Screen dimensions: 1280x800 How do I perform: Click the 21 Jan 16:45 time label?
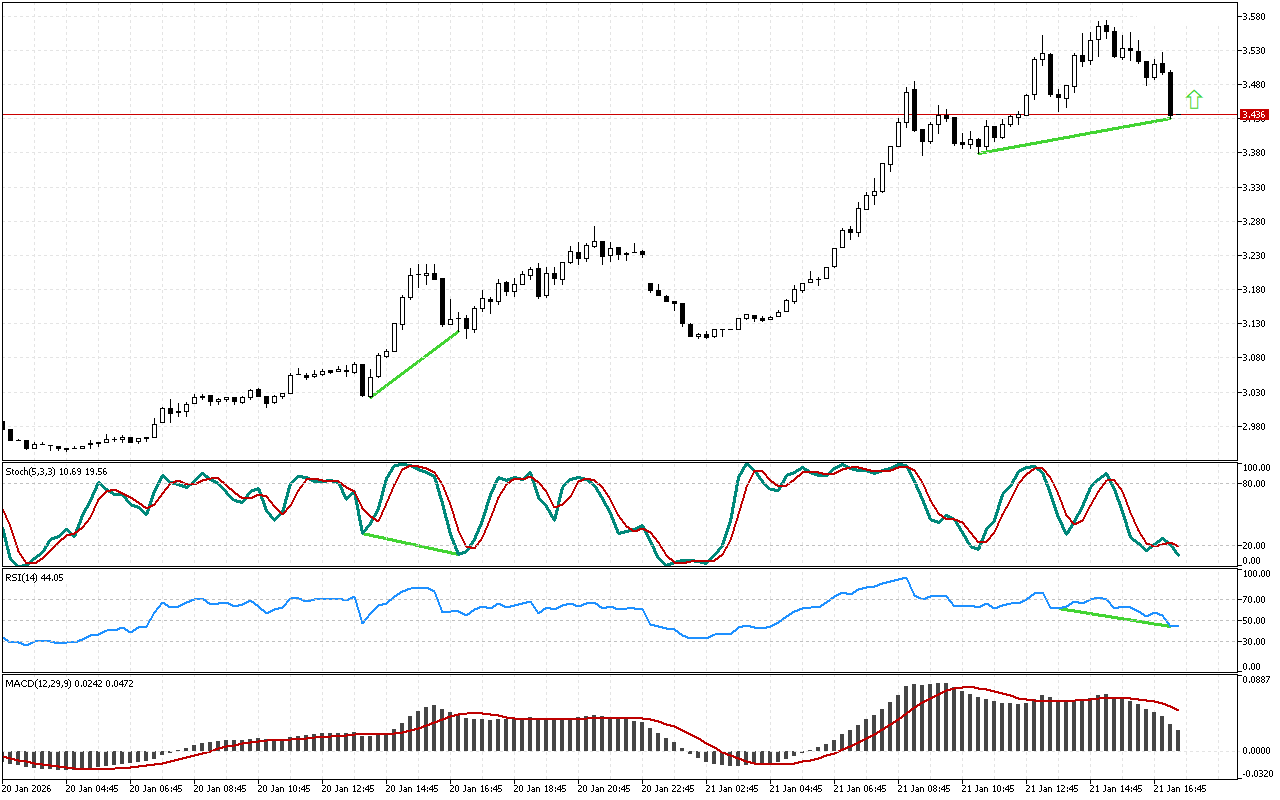pos(1179,787)
